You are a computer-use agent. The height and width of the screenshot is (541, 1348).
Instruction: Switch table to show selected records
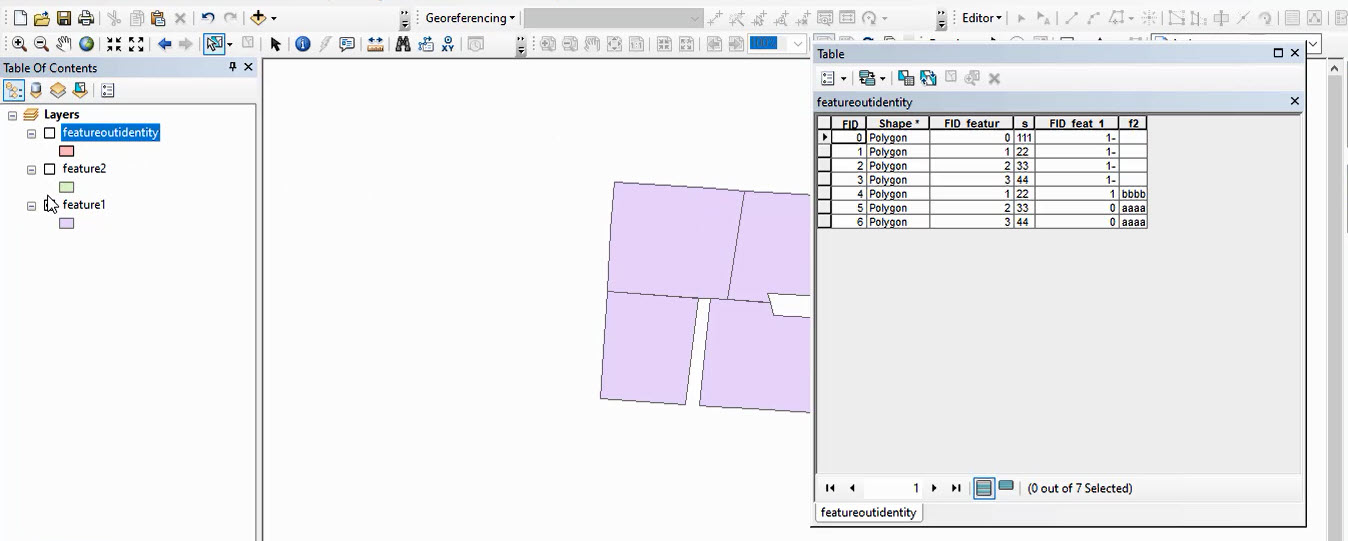click(x=1006, y=487)
